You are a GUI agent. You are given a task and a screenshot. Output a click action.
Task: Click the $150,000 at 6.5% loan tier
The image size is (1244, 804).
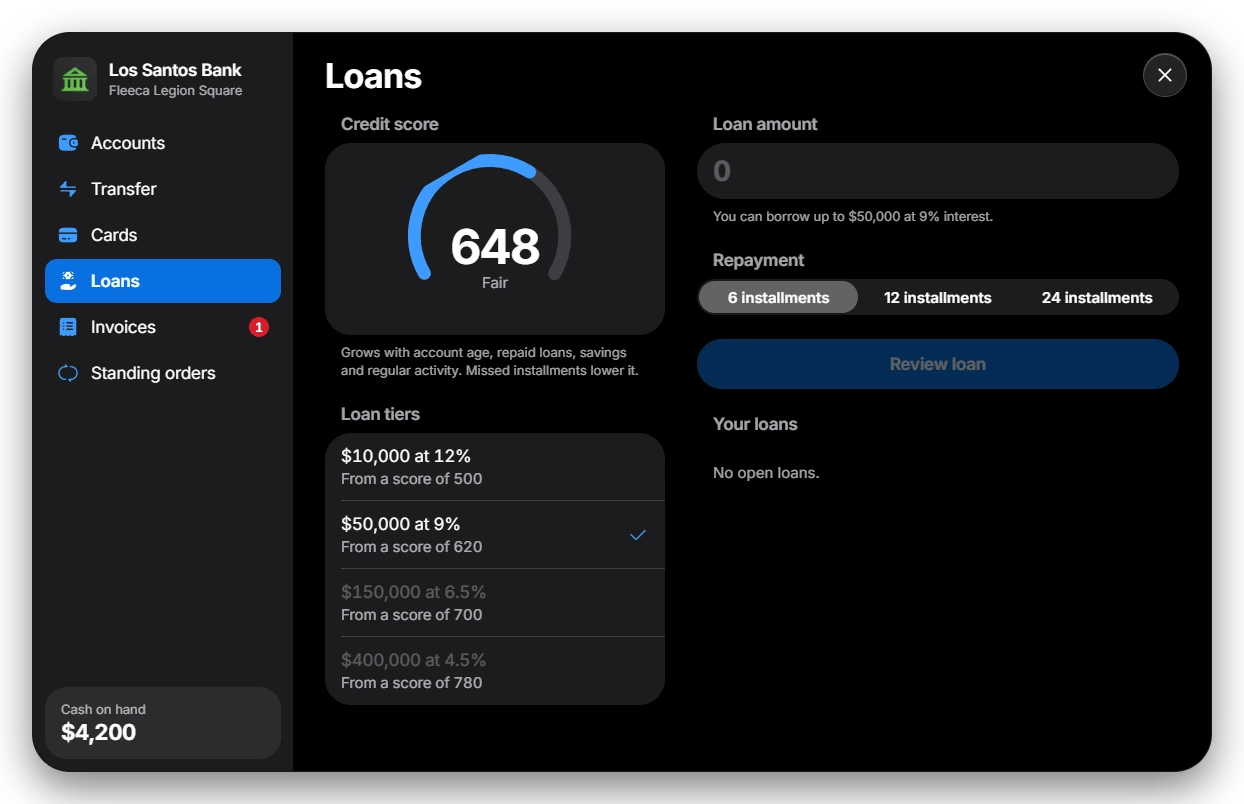point(495,603)
